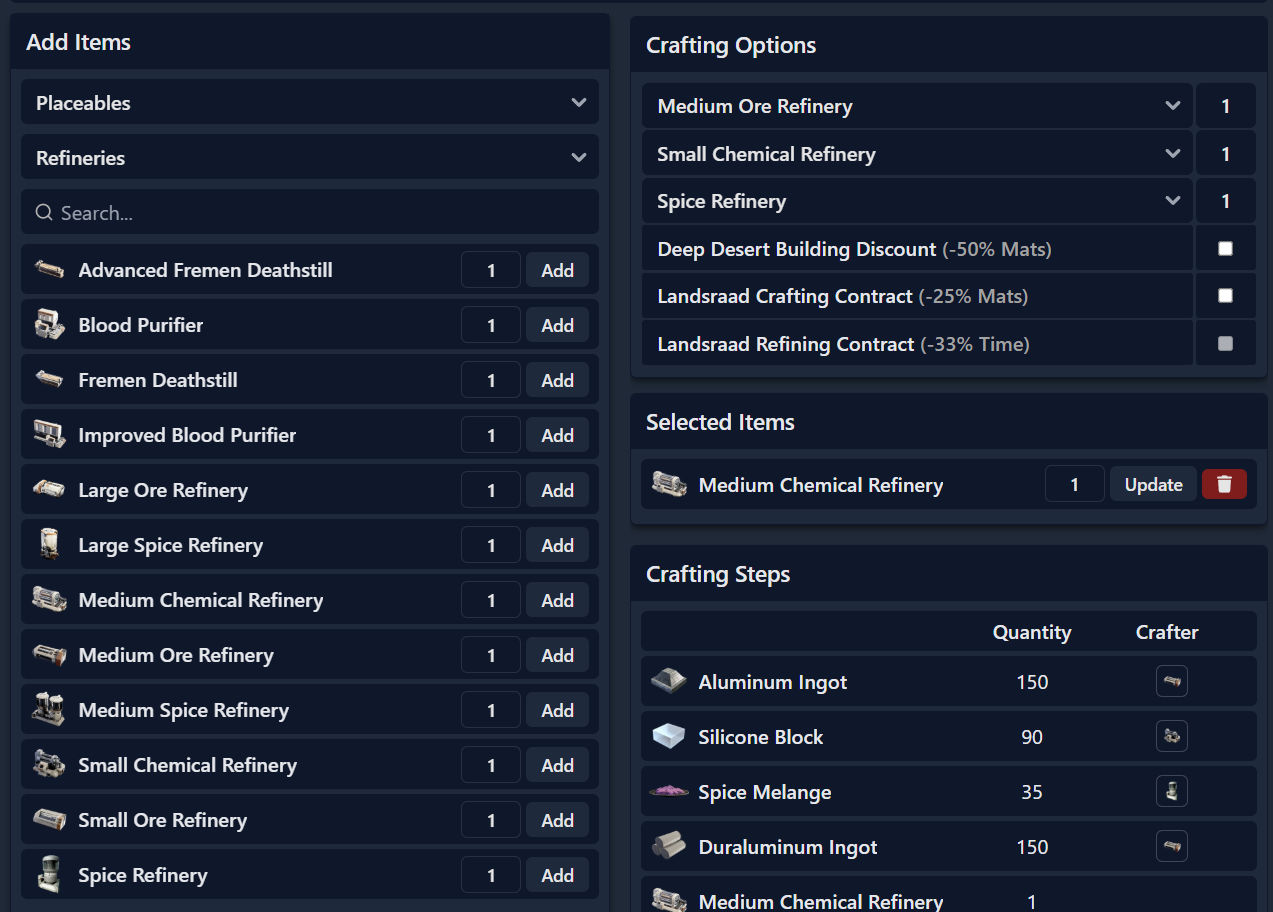Enable the Landsraad Crafting Contract checkbox
Image resolution: width=1273 pixels, height=912 pixels.
[1225, 295]
